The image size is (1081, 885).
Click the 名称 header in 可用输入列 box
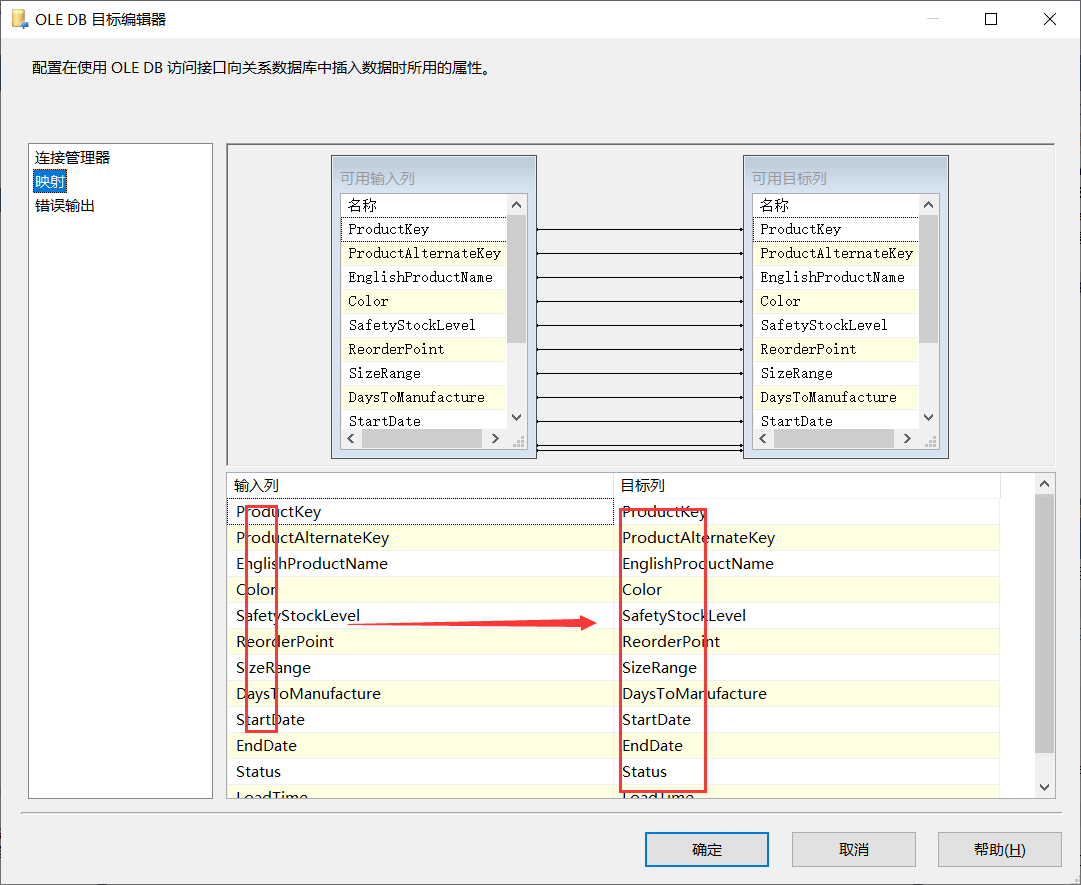424,205
